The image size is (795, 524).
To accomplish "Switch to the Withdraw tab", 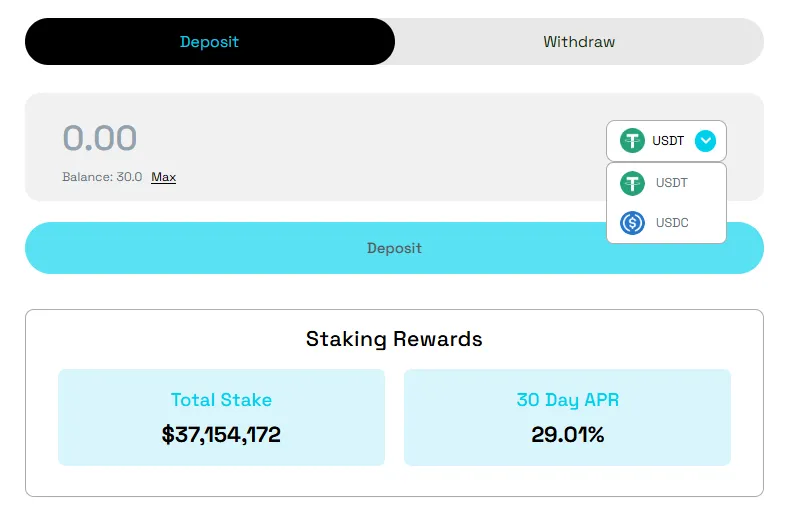I will click(579, 42).
